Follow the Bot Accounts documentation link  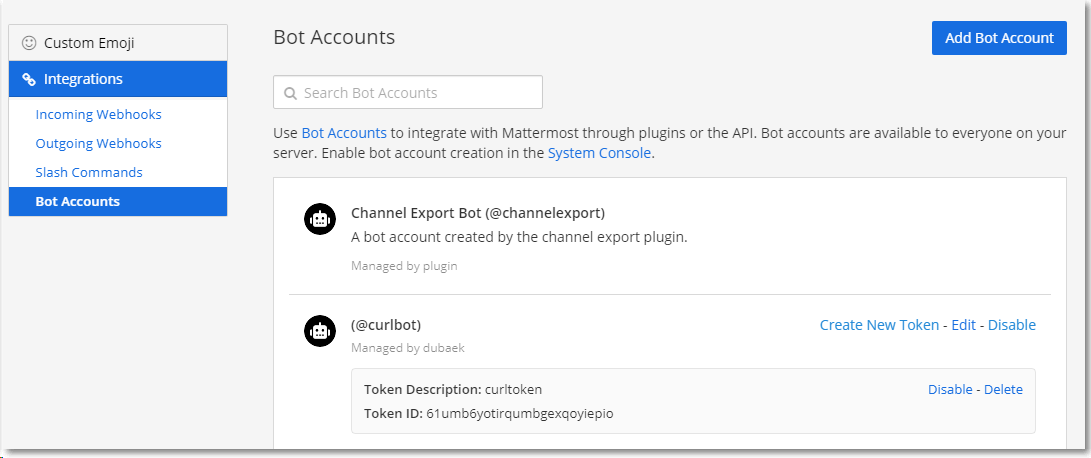point(344,133)
